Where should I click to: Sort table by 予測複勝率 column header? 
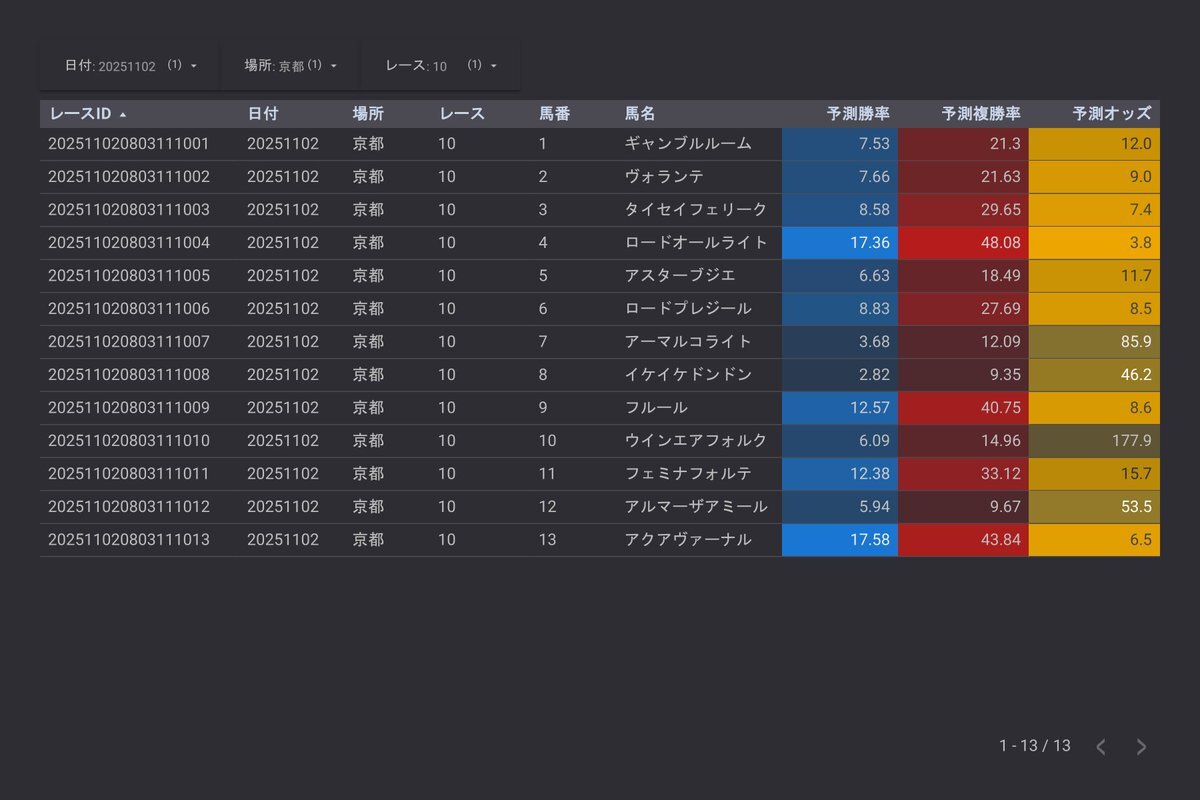point(980,114)
